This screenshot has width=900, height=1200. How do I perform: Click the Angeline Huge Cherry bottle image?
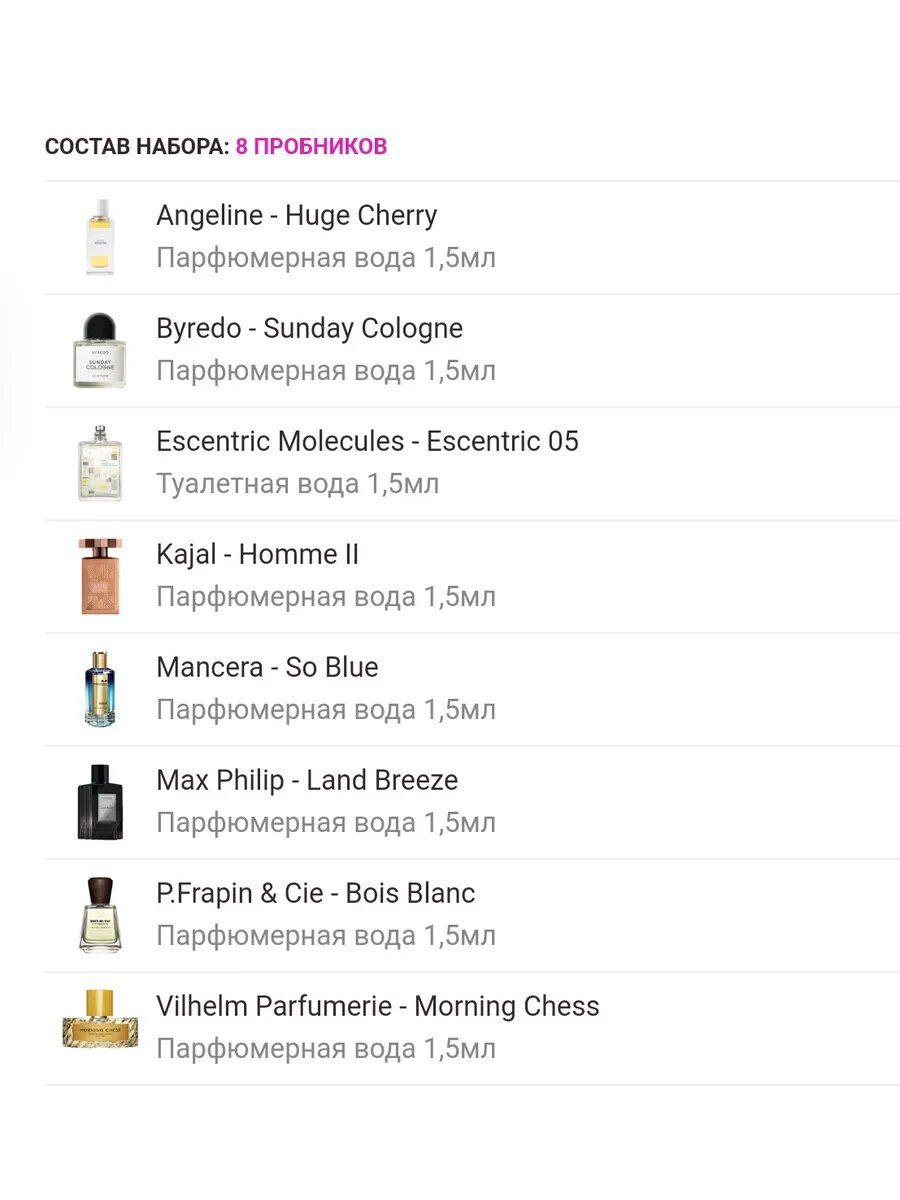coord(100,237)
